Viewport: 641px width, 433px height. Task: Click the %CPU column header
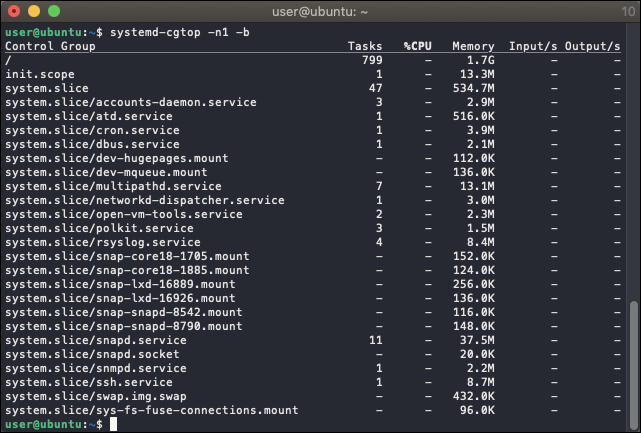coord(418,46)
